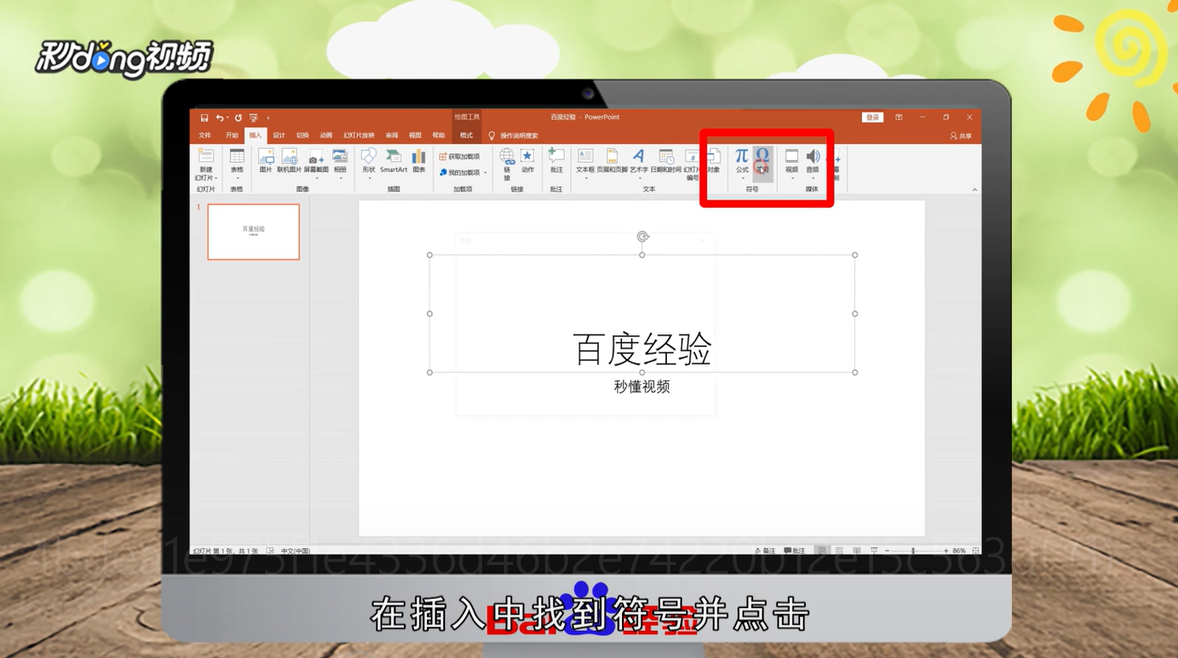Open the 屏幕截图 Screenshot dropdown
Image resolution: width=1178 pixels, height=658 pixels.
[316, 162]
